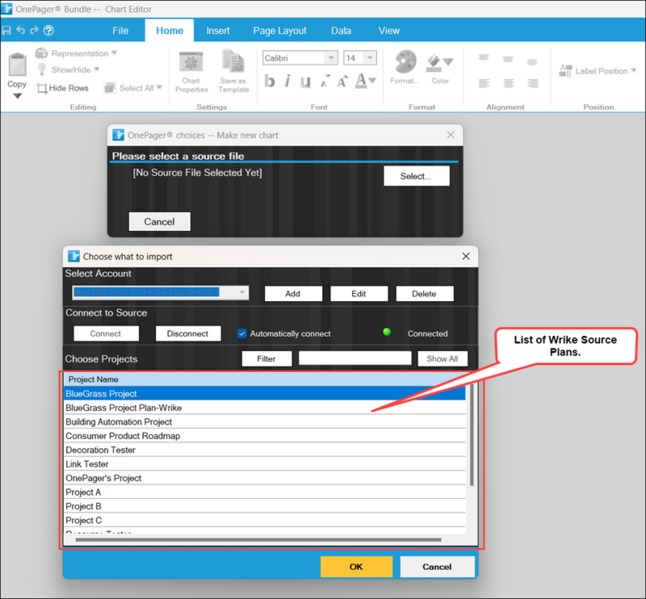This screenshot has height=599, width=646.
Task: Switch to the View ribbon tab
Action: pyautogui.click(x=389, y=30)
